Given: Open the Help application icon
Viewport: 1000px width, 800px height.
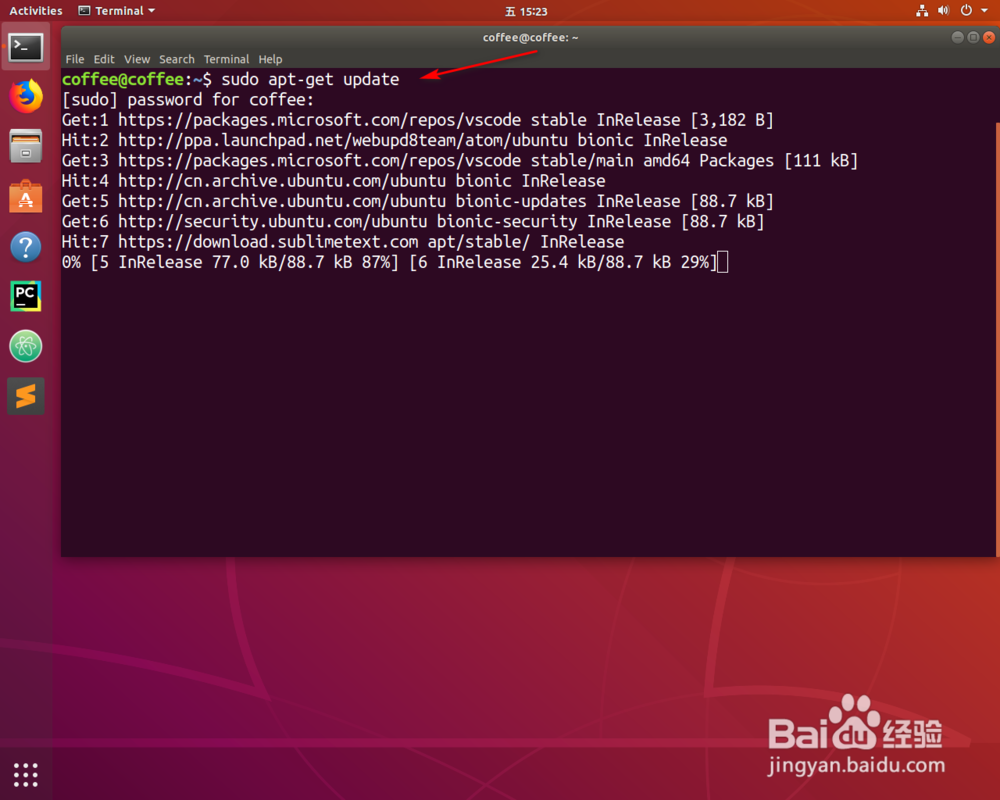Looking at the screenshot, I should click(25, 246).
